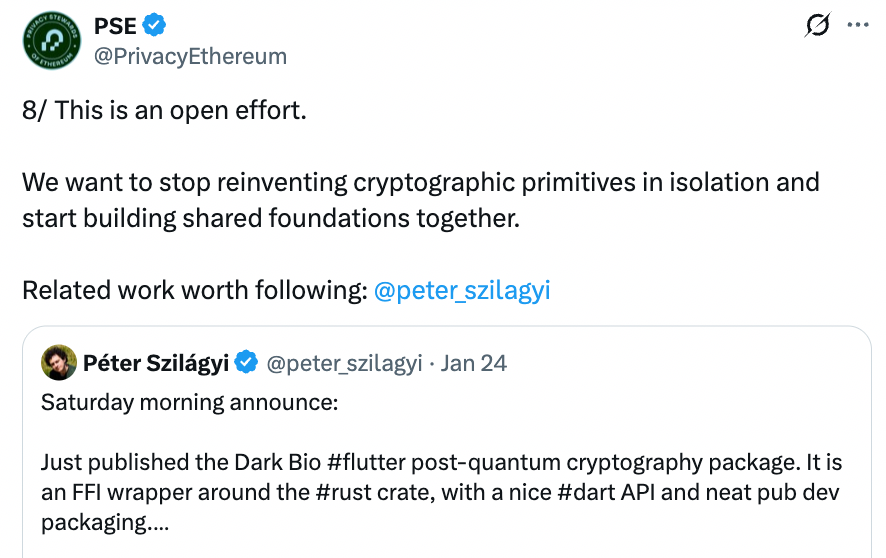This screenshot has width=886, height=558.
Task: Open the Grok actions icon
Action: click(817, 26)
